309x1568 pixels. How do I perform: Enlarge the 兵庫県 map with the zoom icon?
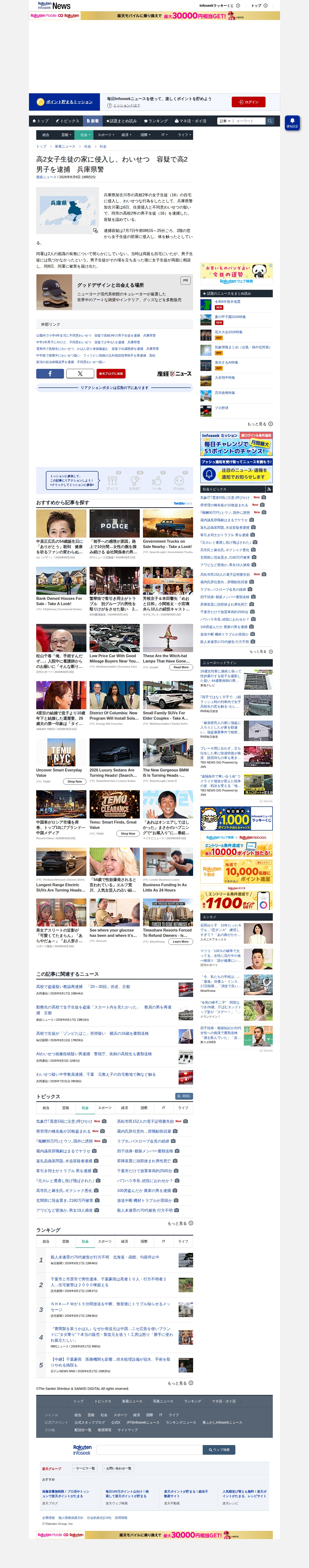coord(95,231)
